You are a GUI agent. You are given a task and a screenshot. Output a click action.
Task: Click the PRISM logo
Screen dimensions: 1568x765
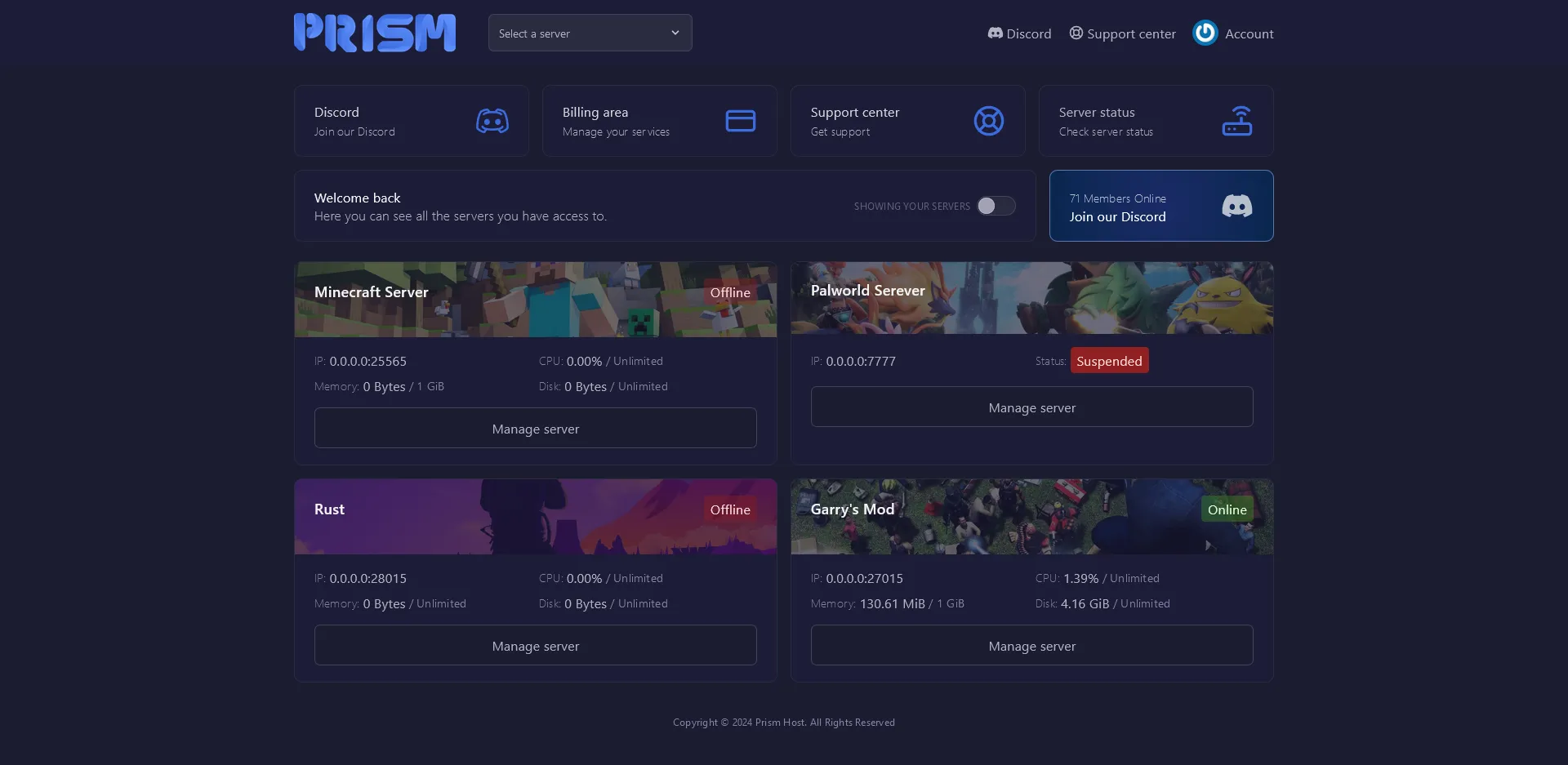click(375, 33)
